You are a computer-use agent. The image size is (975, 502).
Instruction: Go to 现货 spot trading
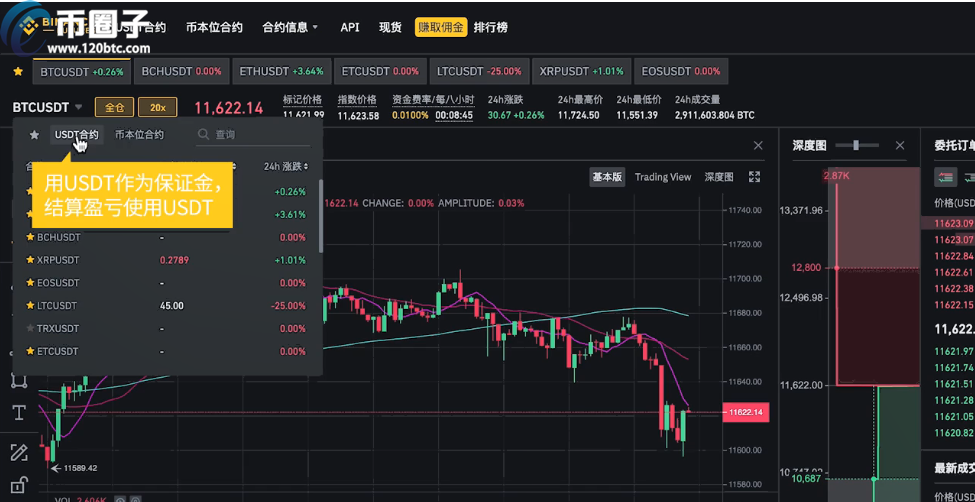(x=390, y=27)
